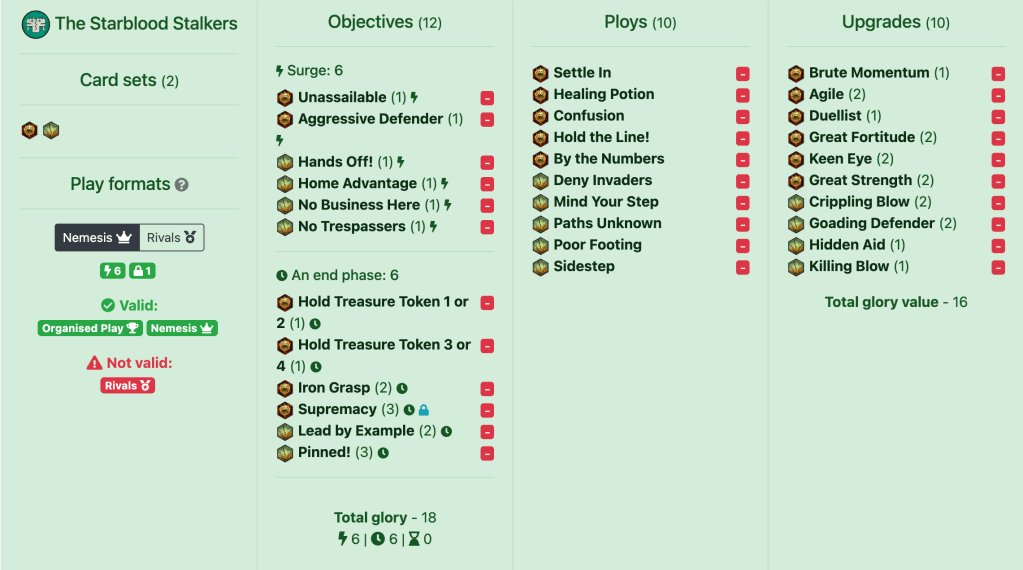The height and width of the screenshot is (570, 1023).
Task: Remove Sidestep ploy via red minus icon
Action: (742, 267)
